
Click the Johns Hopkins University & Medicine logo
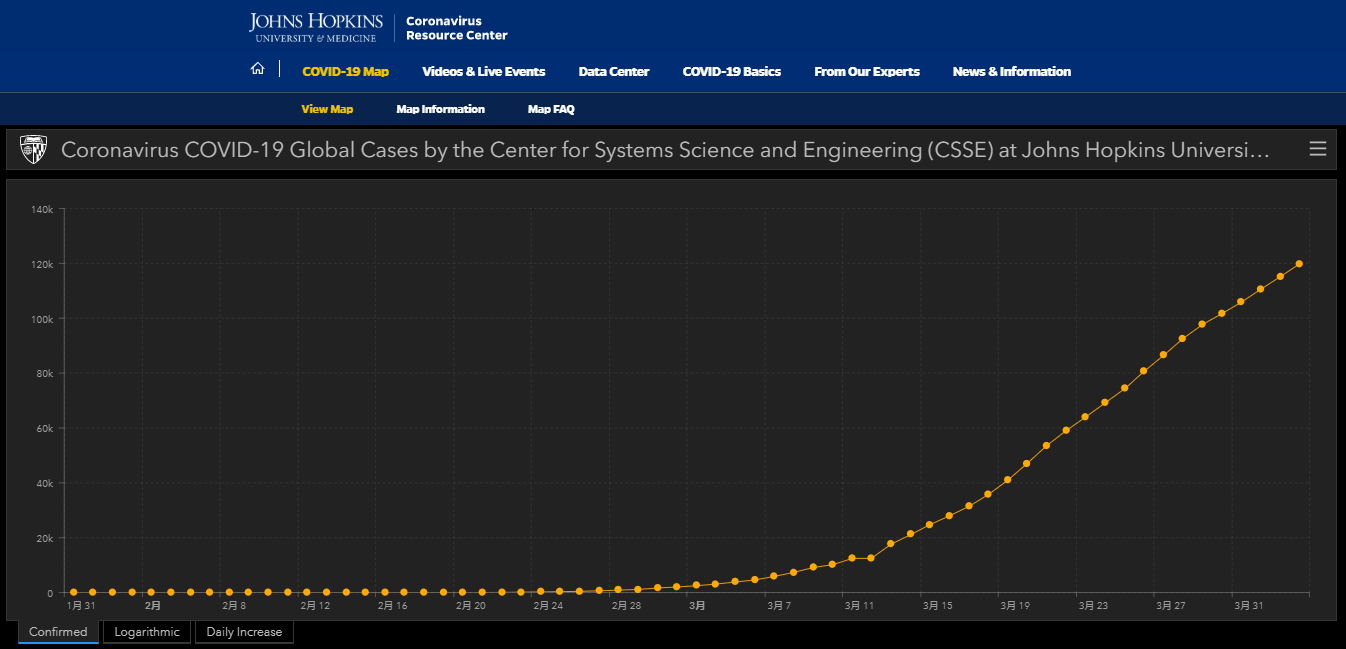pos(316,27)
